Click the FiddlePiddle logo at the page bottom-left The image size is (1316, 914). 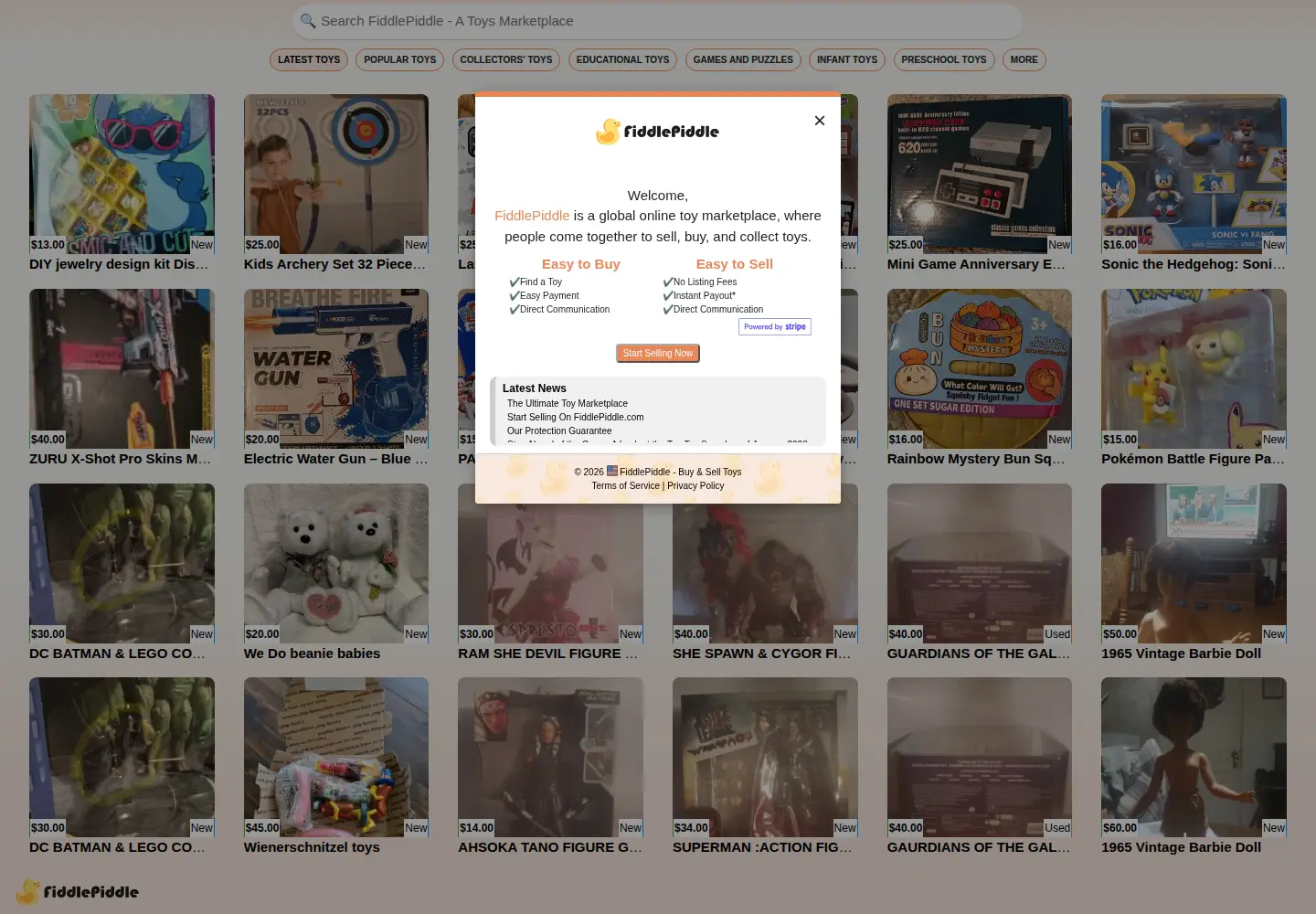(x=78, y=892)
